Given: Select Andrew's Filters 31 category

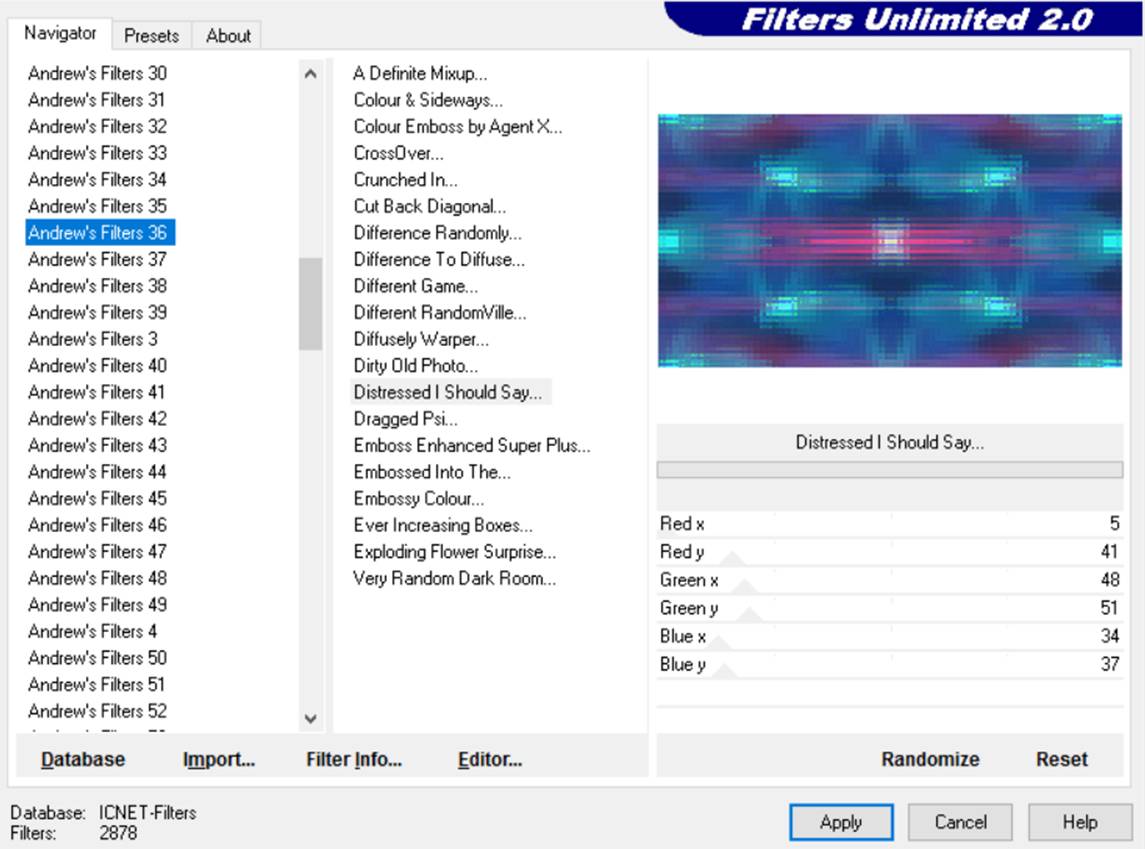Looking at the screenshot, I should pos(96,99).
